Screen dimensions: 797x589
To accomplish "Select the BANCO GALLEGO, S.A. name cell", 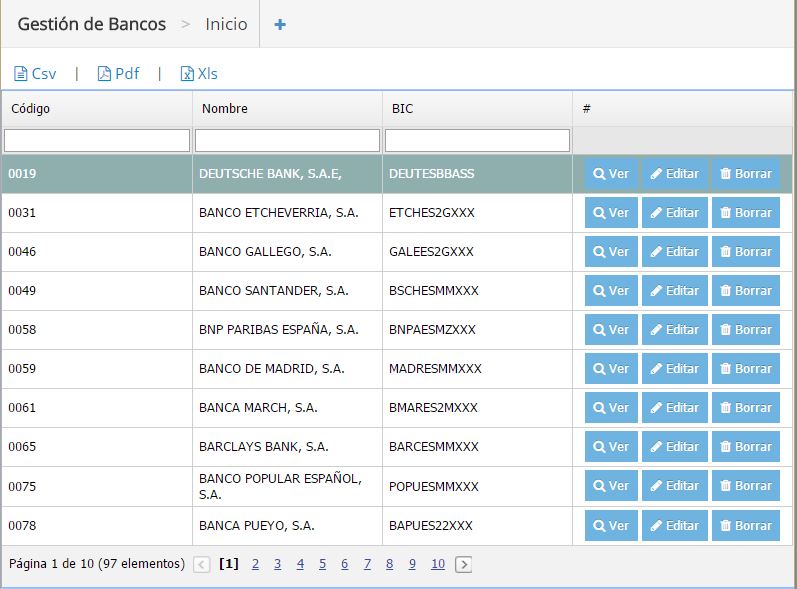I will coord(287,252).
